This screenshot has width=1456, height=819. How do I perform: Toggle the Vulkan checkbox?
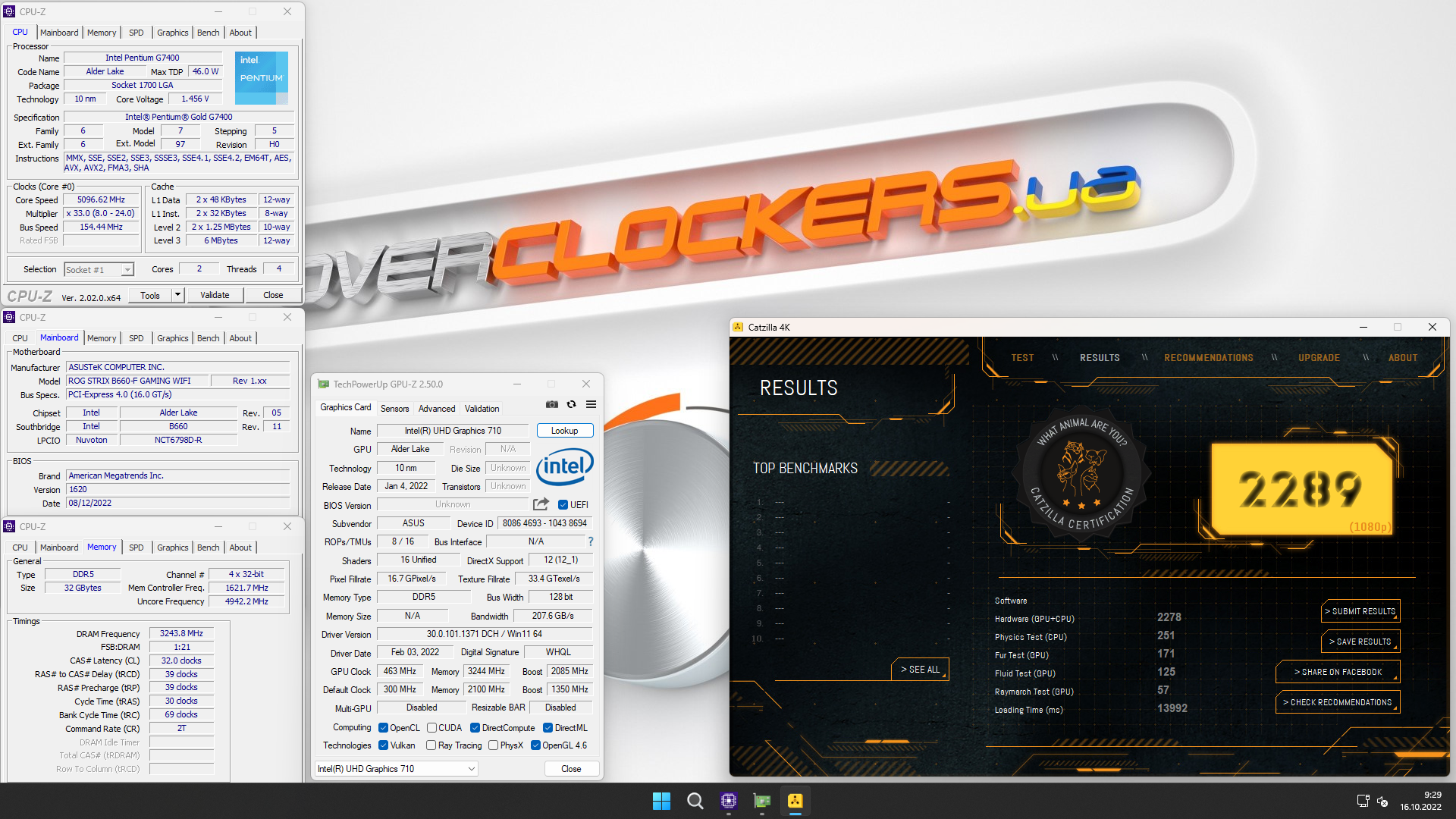pyautogui.click(x=384, y=745)
